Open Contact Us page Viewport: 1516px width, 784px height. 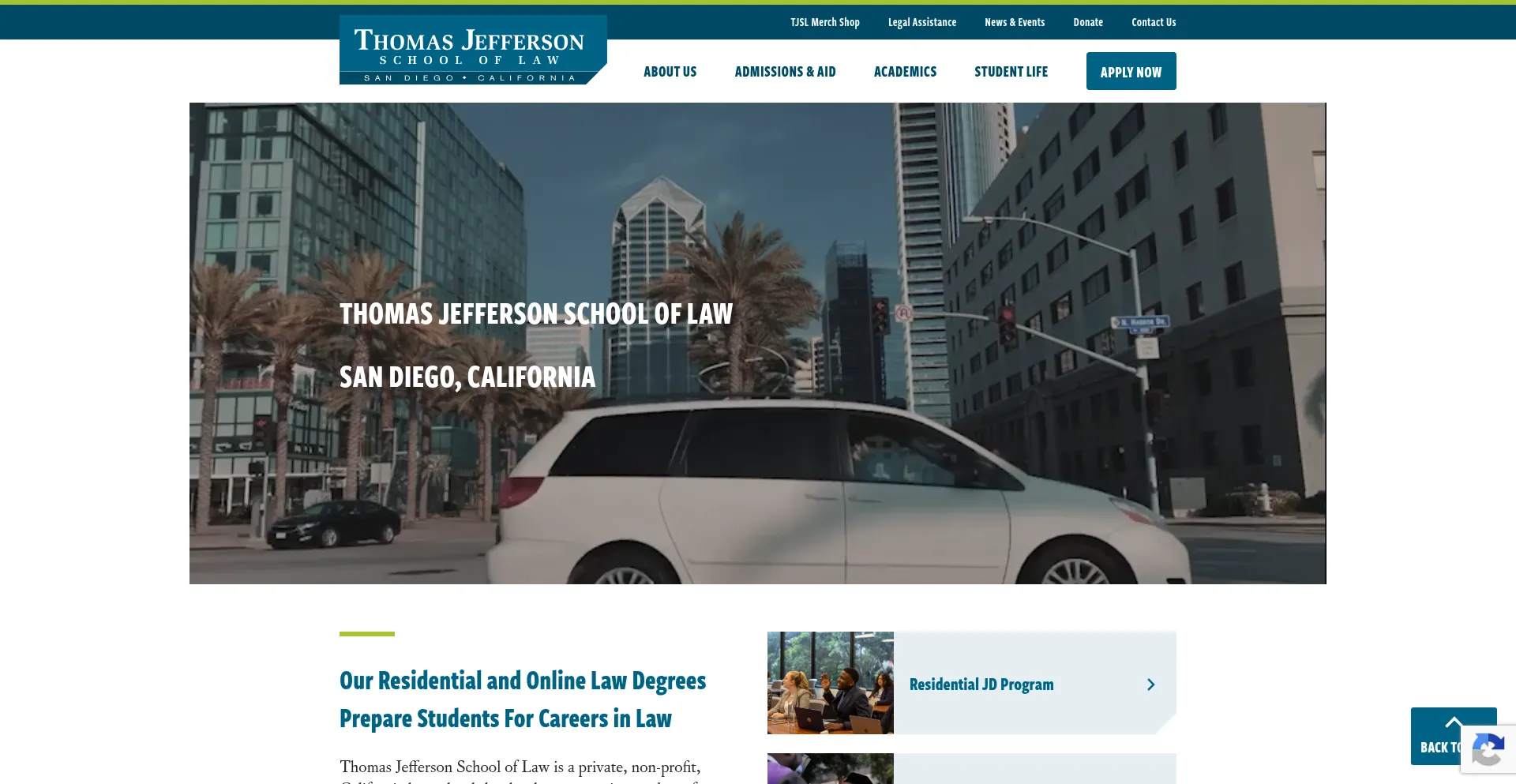1154,22
